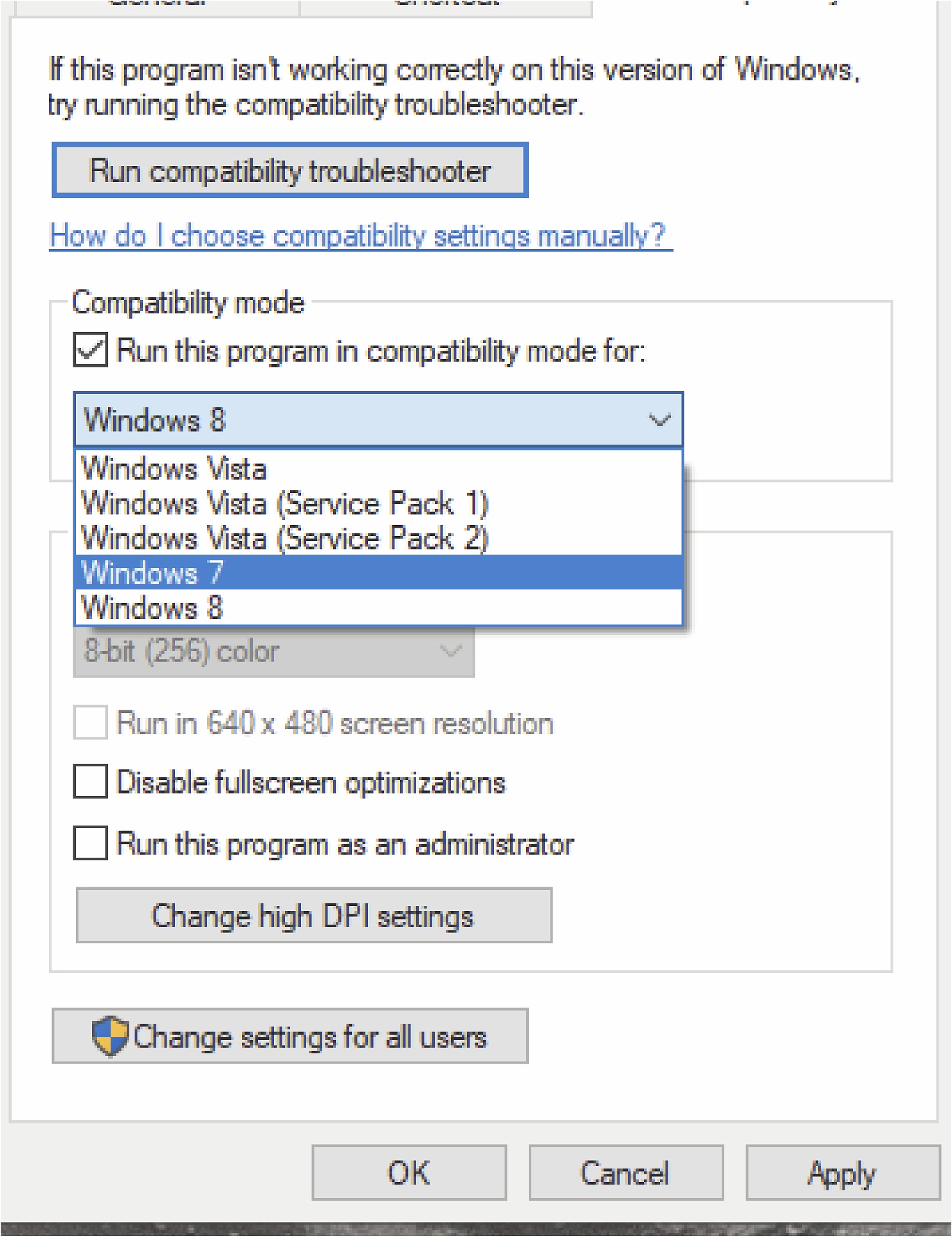Open the 8-bit (256) color dropdown
Viewport: 952px width, 1238px height.
[274, 651]
